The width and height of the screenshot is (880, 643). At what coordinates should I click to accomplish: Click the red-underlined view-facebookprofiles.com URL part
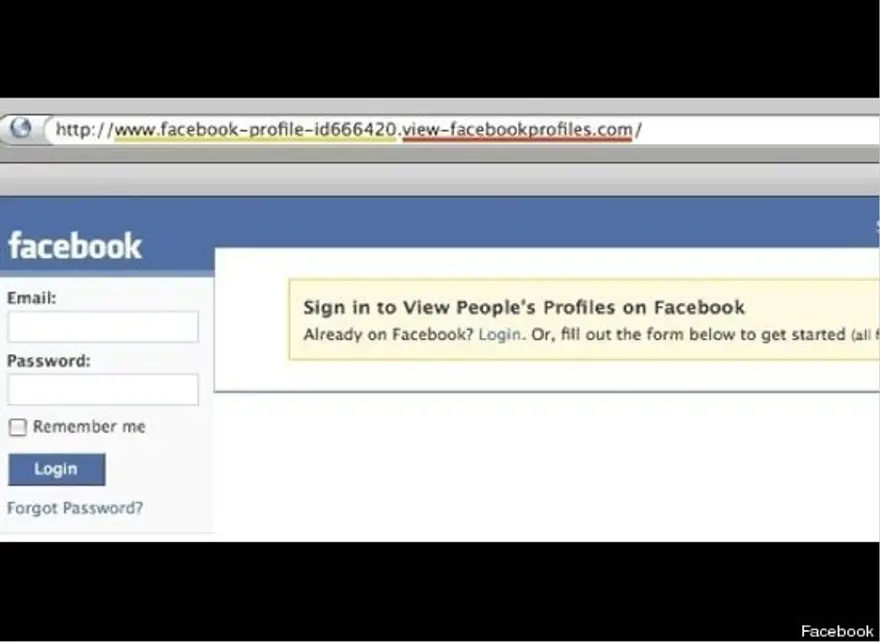tap(517, 130)
